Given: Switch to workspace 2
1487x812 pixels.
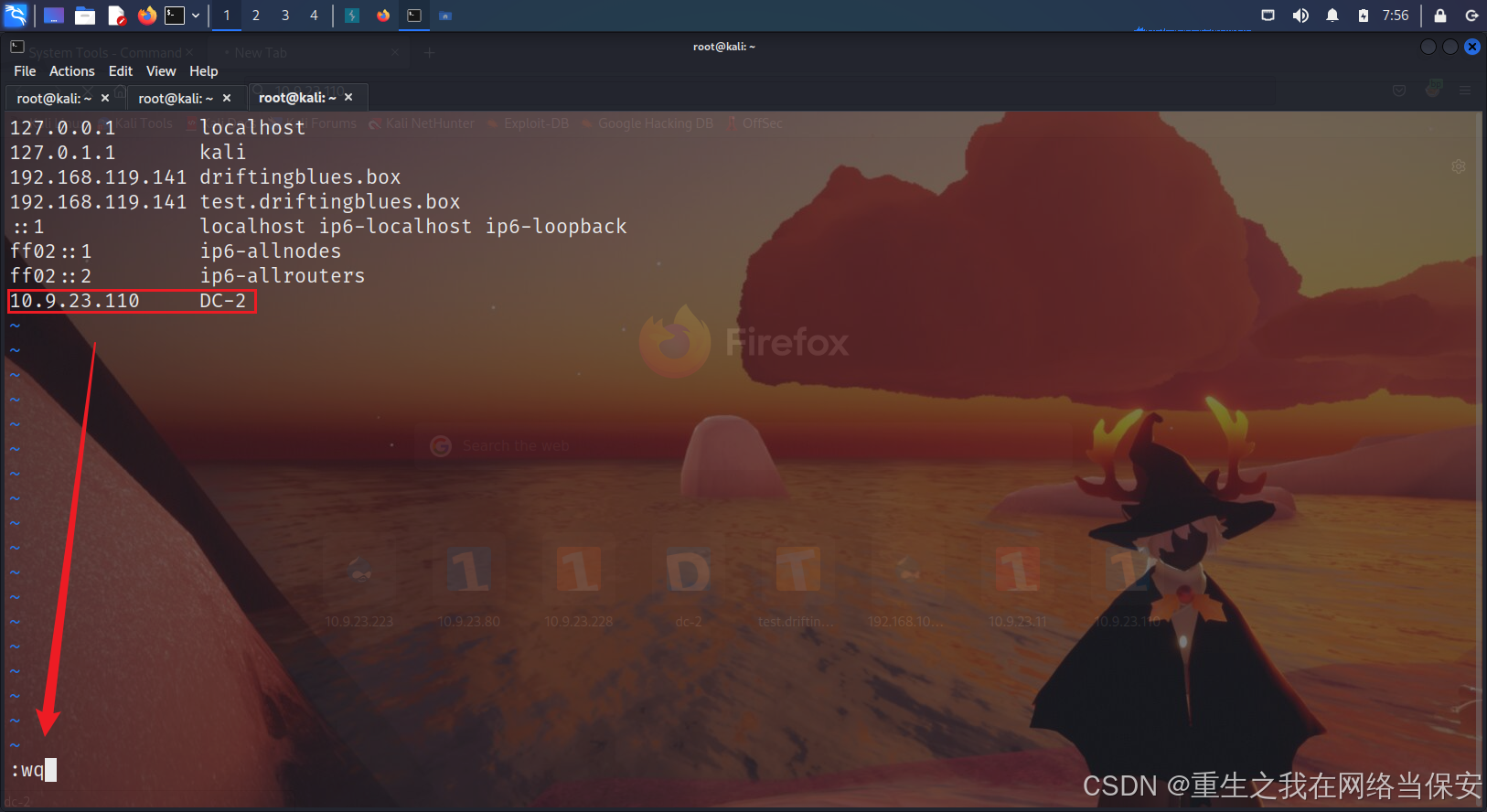Looking at the screenshot, I should (256, 16).
